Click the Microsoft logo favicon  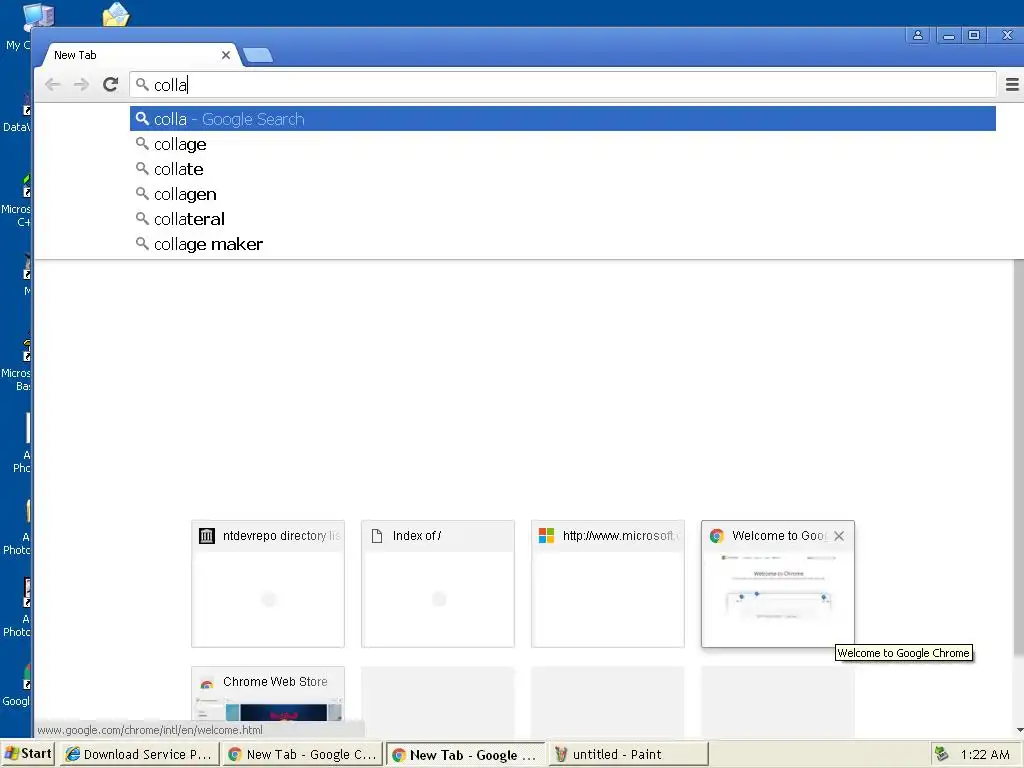547,536
